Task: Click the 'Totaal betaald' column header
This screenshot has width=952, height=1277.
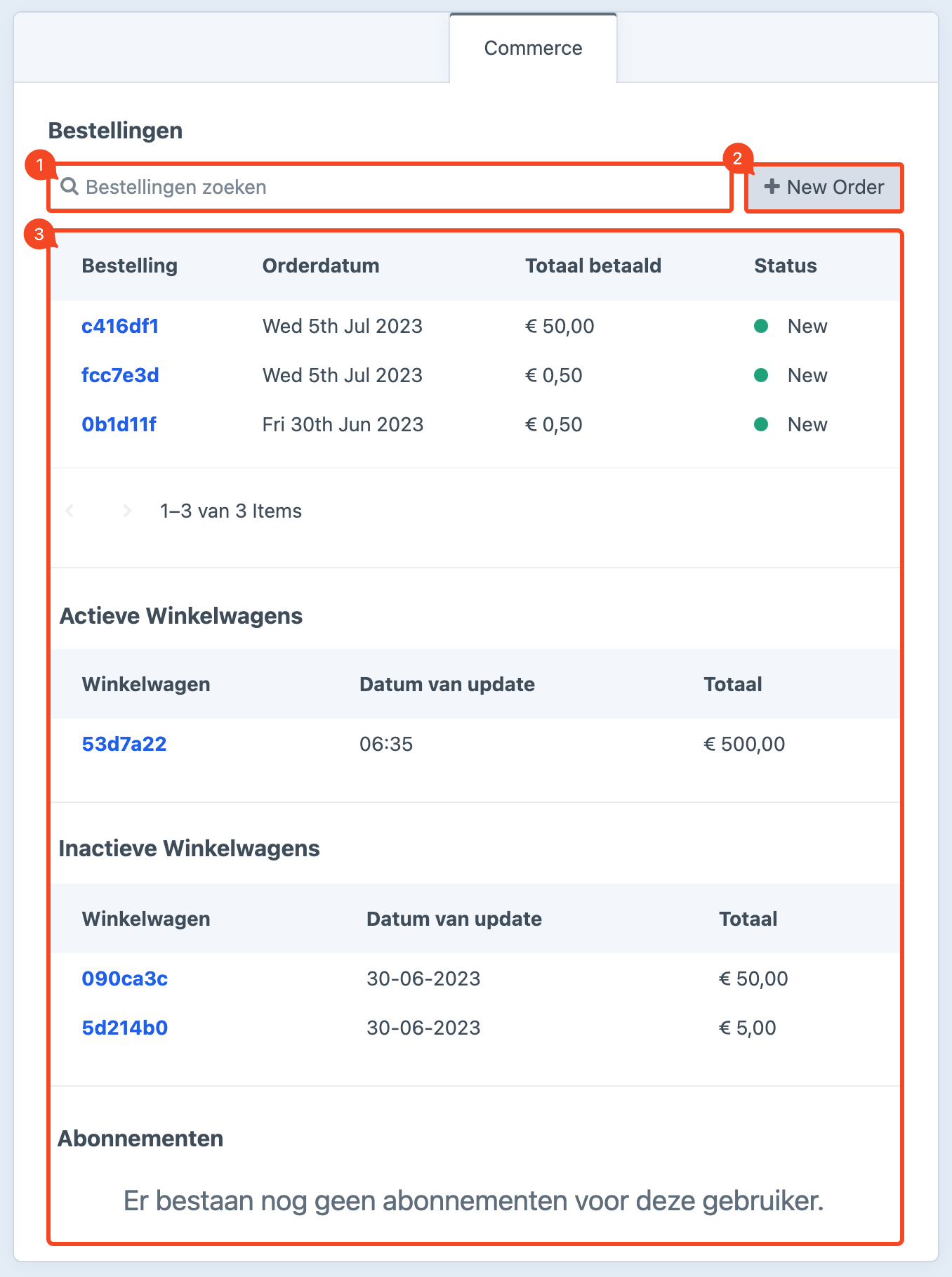Action: 593,266
